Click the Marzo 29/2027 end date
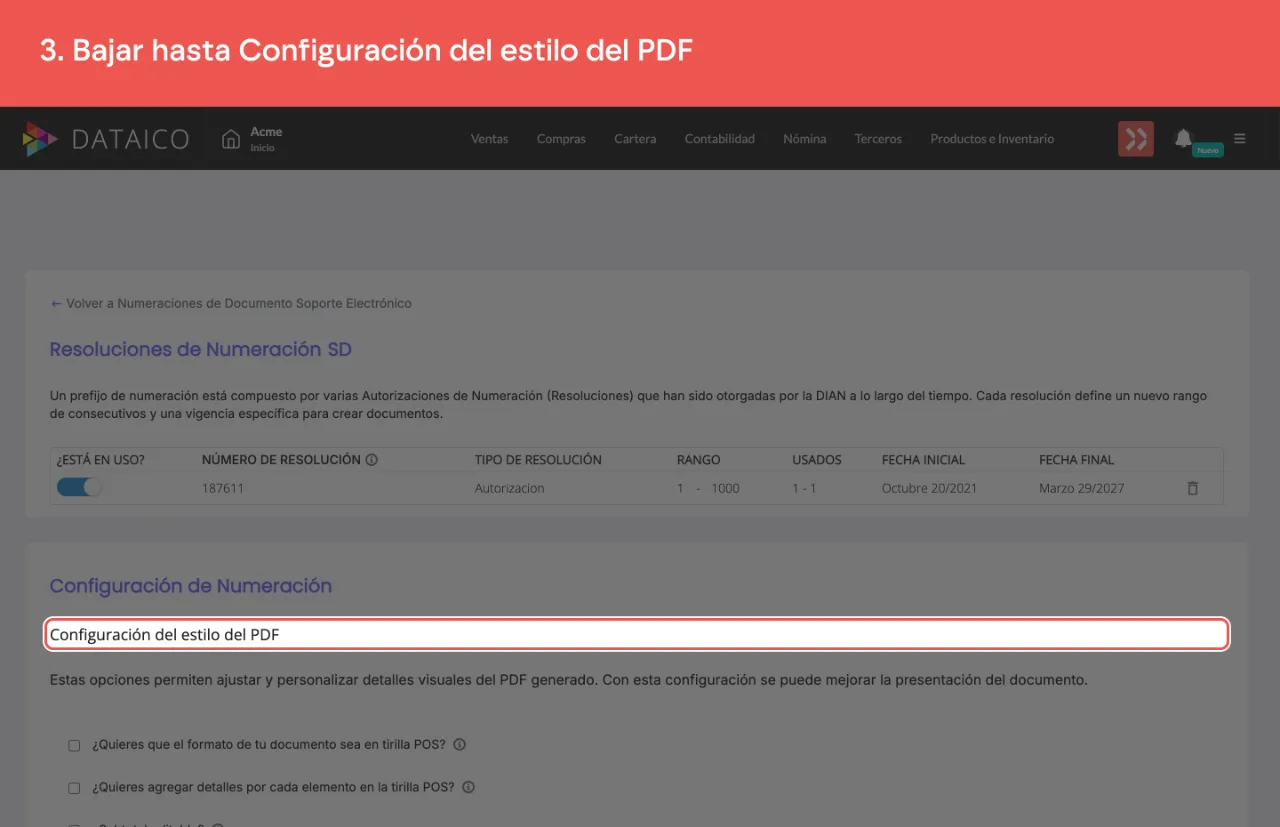 pos(1082,489)
